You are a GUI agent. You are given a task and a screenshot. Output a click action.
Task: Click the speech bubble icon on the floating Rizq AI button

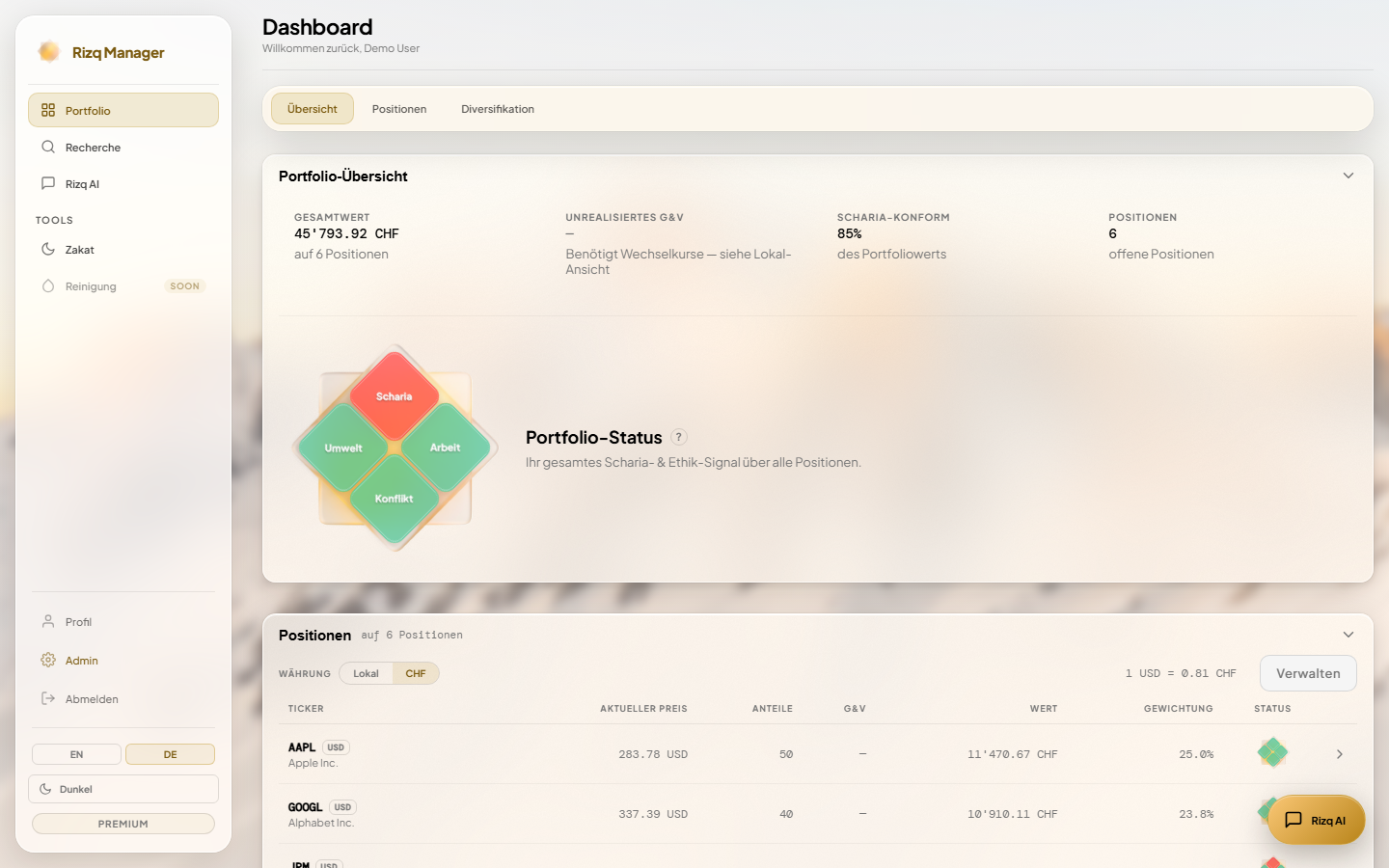(x=1294, y=820)
